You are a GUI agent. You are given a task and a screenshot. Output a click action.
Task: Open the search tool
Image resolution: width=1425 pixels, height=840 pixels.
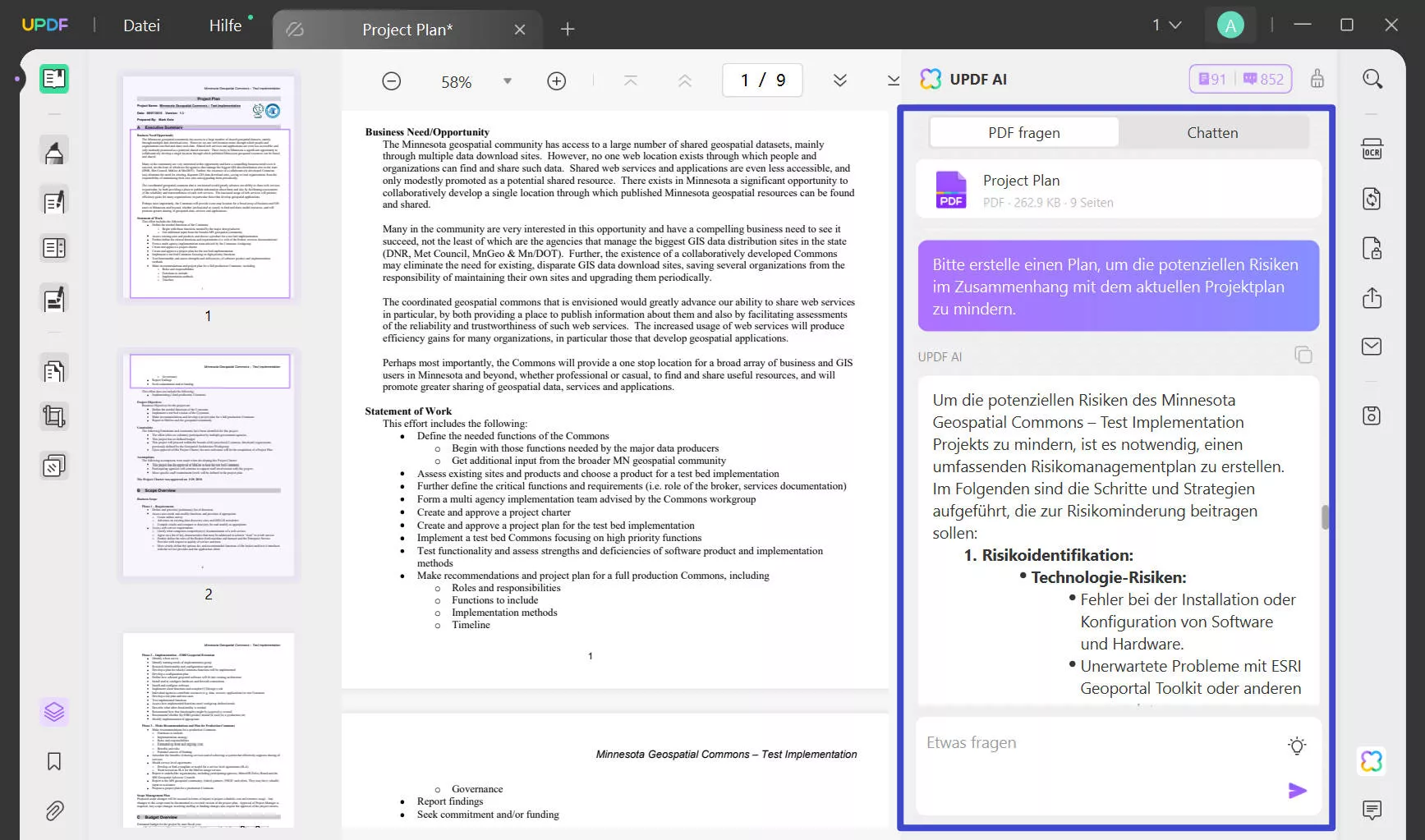point(1372,79)
